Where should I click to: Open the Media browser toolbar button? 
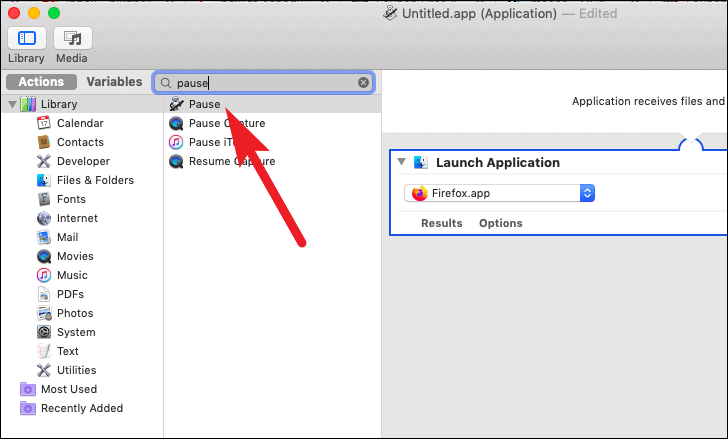click(72, 38)
